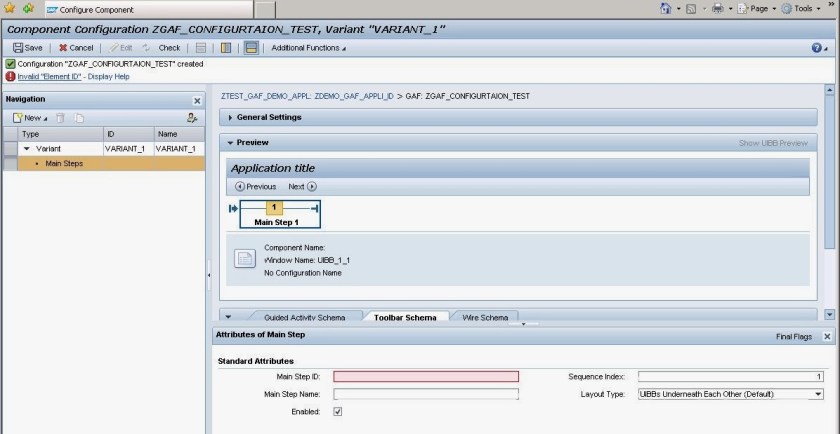Click the greyed-out layout icon after Check

click(x=201, y=48)
